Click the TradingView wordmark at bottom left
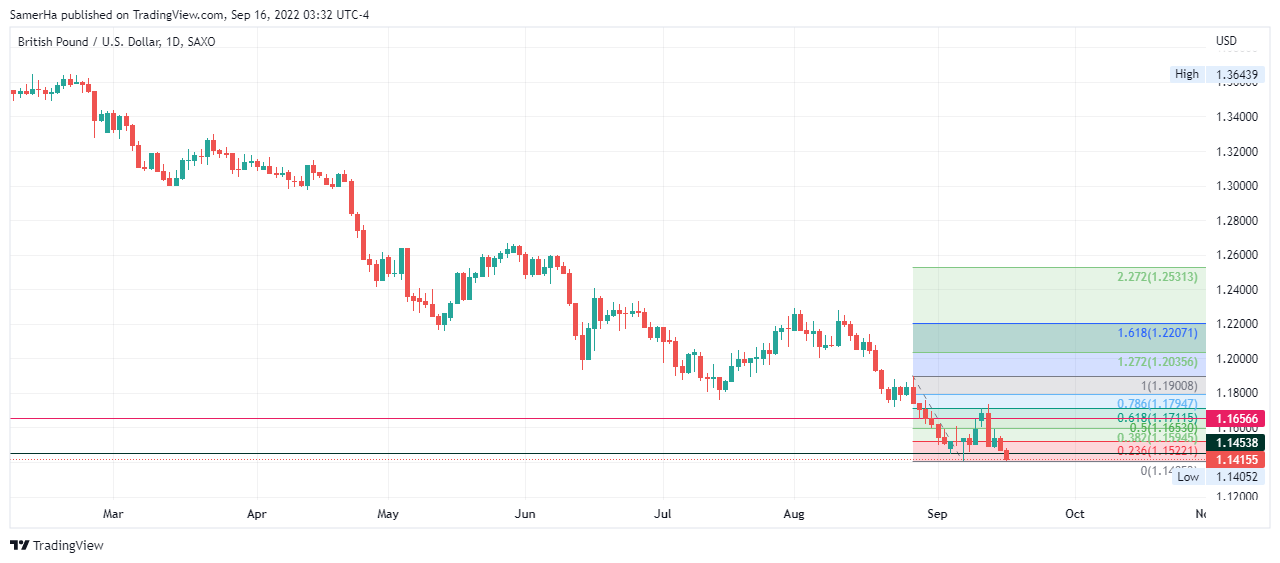1280x563 pixels. click(x=68, y=545)
